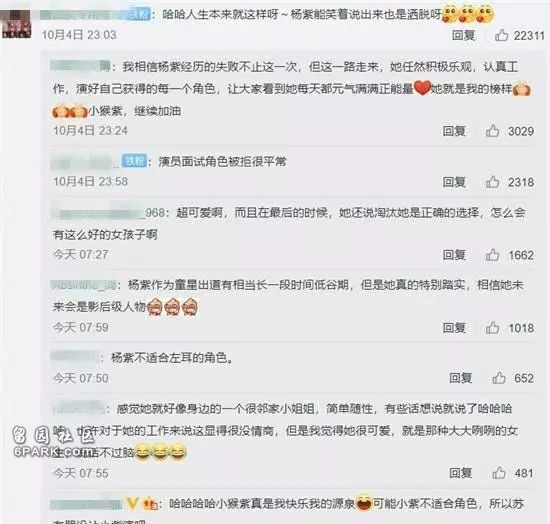Click the blue 铁粉 badge on 23:58 comment
Viewport: 550px width, 524px height.
[x=134, y=161]
